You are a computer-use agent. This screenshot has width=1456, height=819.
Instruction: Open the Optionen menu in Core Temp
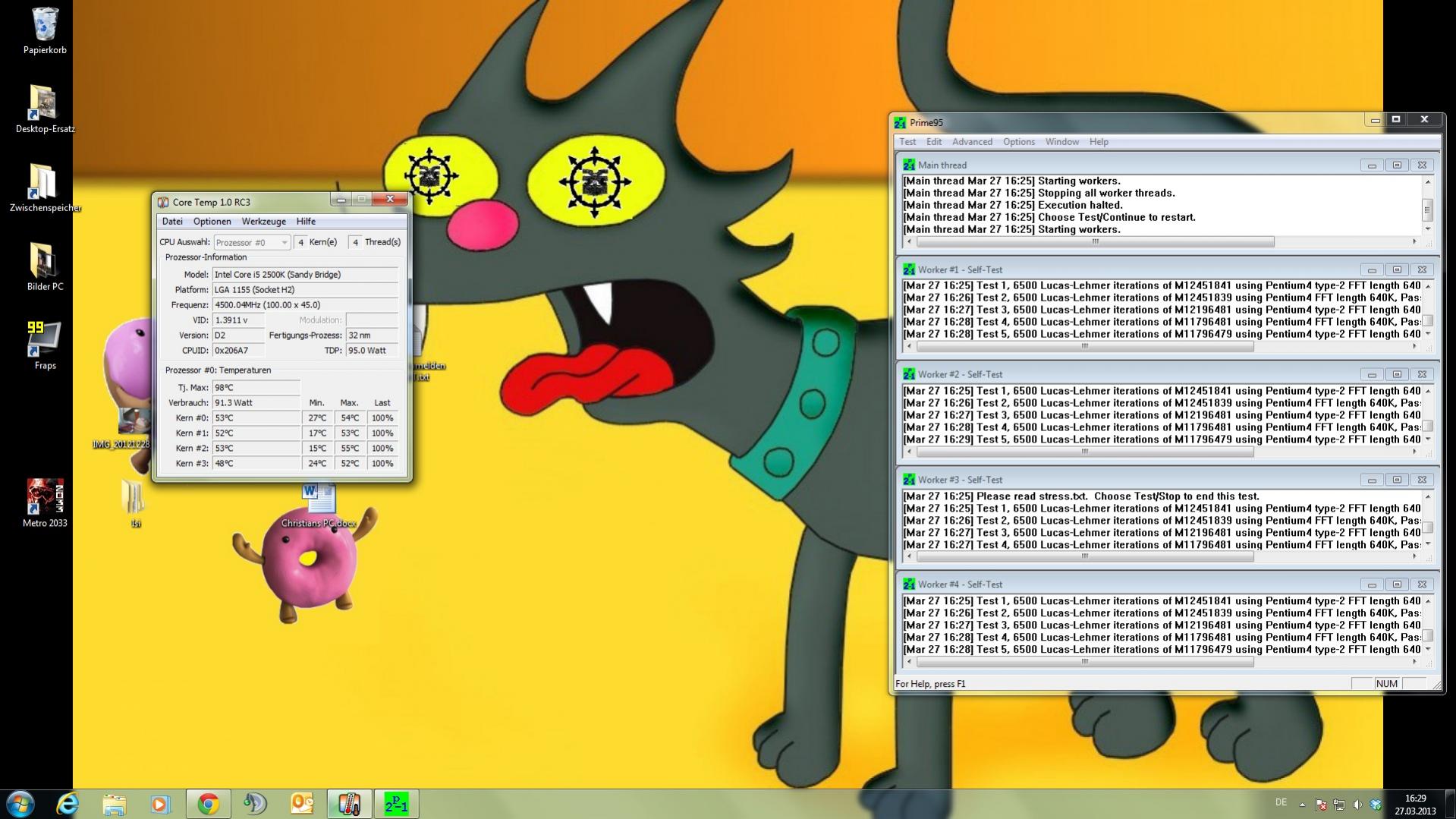212,222
